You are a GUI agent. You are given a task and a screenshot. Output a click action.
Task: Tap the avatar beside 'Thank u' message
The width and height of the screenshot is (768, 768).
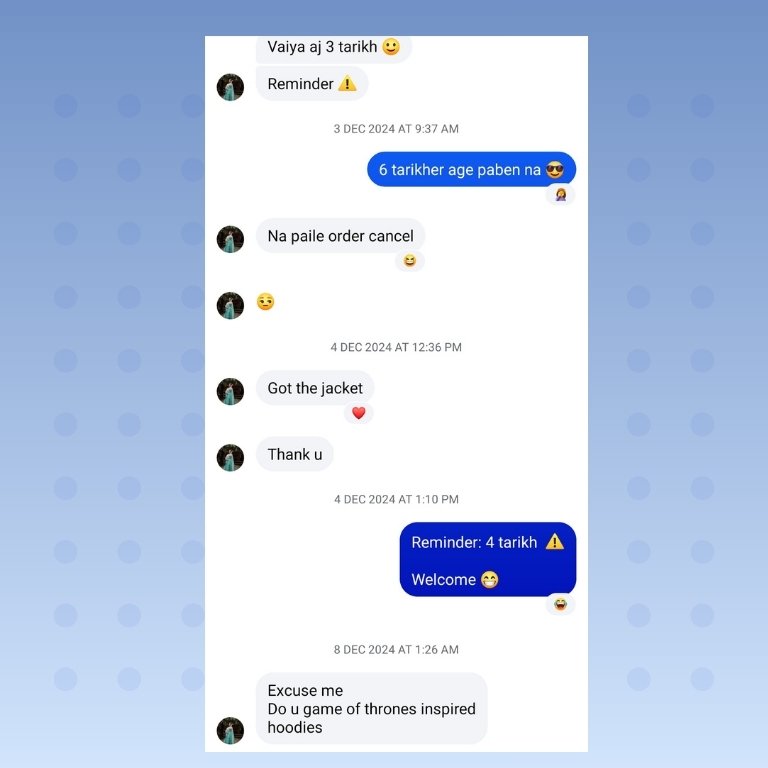click(230, 457)
